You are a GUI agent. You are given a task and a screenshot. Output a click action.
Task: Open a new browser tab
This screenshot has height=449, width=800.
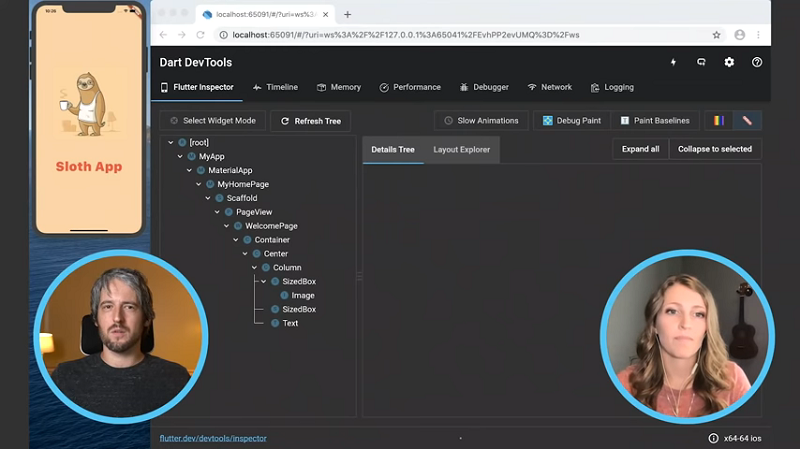click(347, 14)
